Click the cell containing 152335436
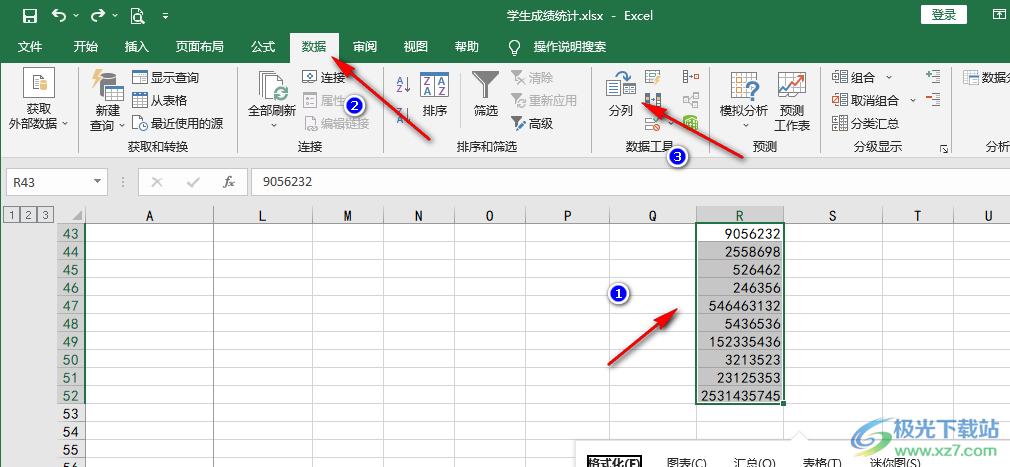 (x=739, y=341)
